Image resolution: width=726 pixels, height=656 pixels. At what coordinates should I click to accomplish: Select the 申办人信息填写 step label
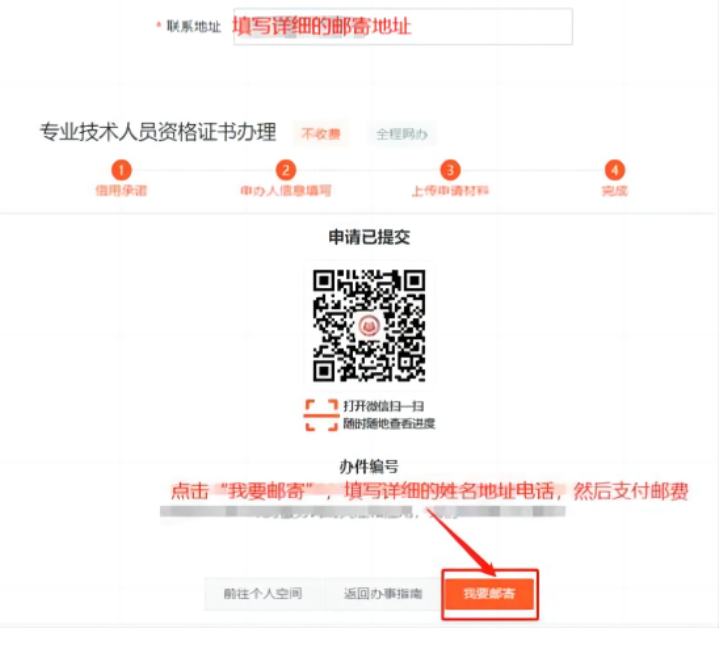(286, 191)
